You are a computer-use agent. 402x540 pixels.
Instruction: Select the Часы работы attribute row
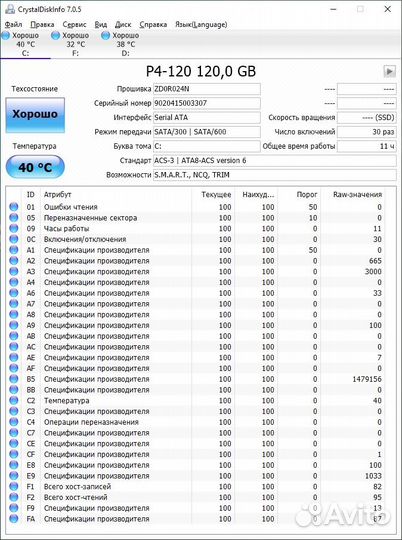[196, 228]
